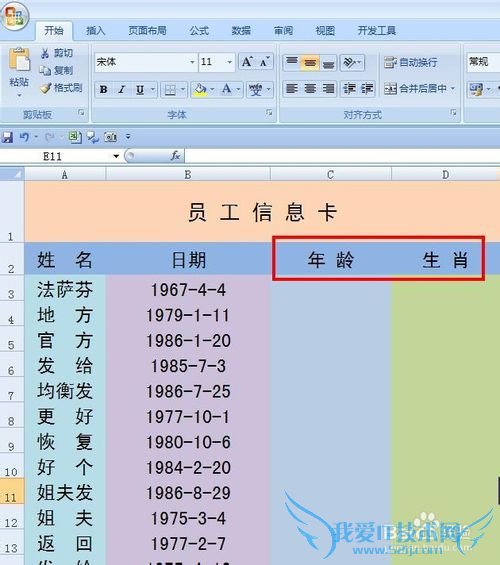Switch to the 审阅 Review tab
The width and height of the screenshot is (500, 565).
tap(283, 31)
